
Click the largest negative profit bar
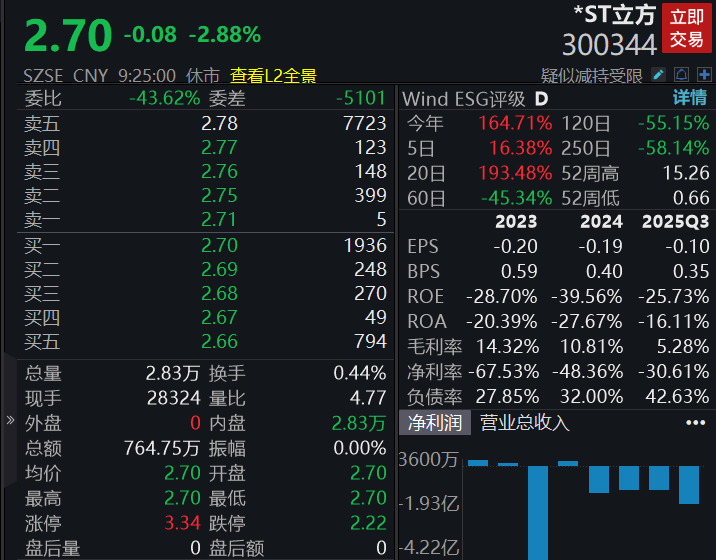click(538, 510)
